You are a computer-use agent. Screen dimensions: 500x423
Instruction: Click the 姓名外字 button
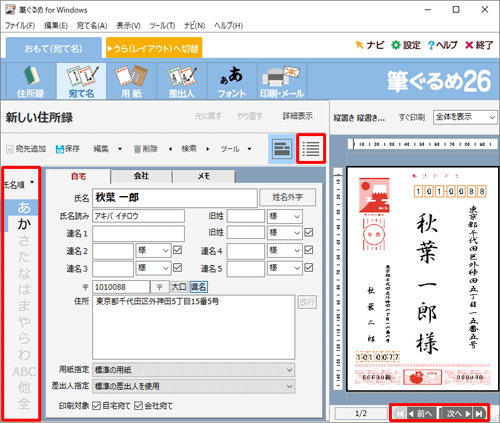click(x=287, y=197)
